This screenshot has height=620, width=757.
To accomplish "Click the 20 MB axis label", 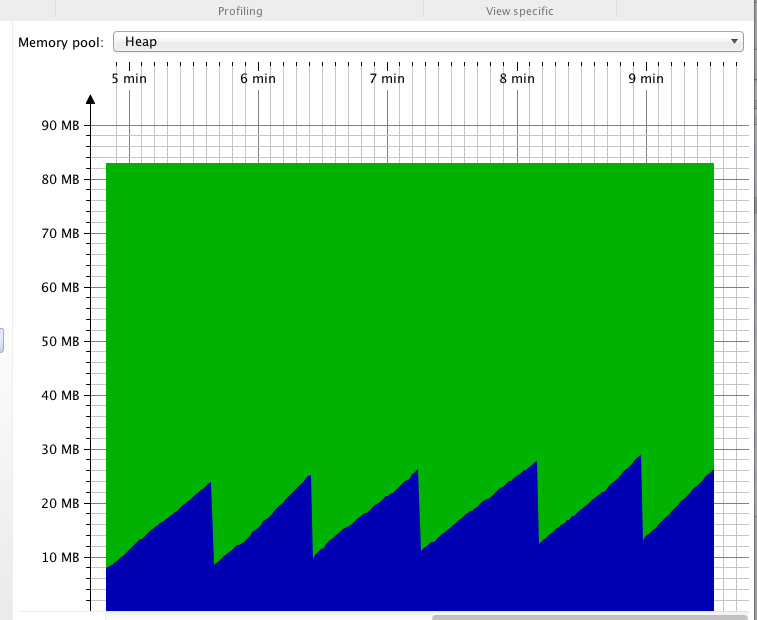I will click(x=60, y=504).
